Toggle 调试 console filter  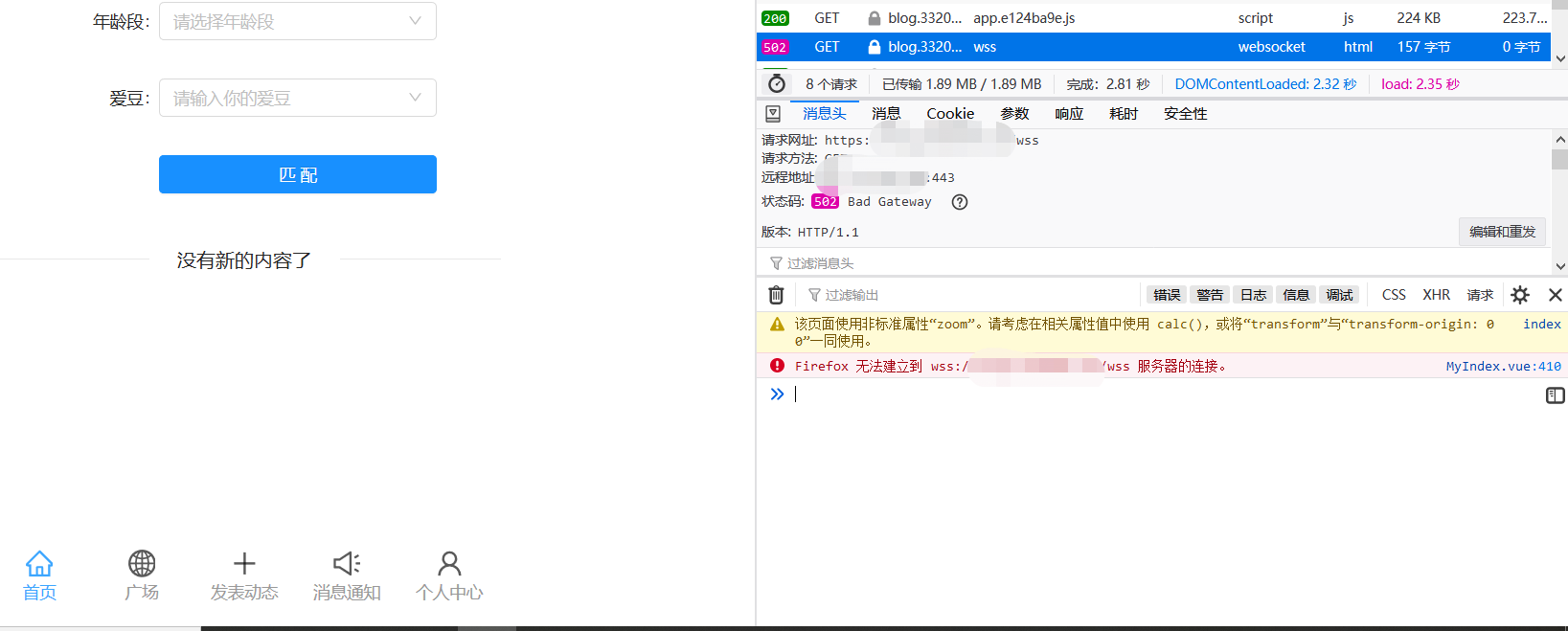[x=1339, y=295]
